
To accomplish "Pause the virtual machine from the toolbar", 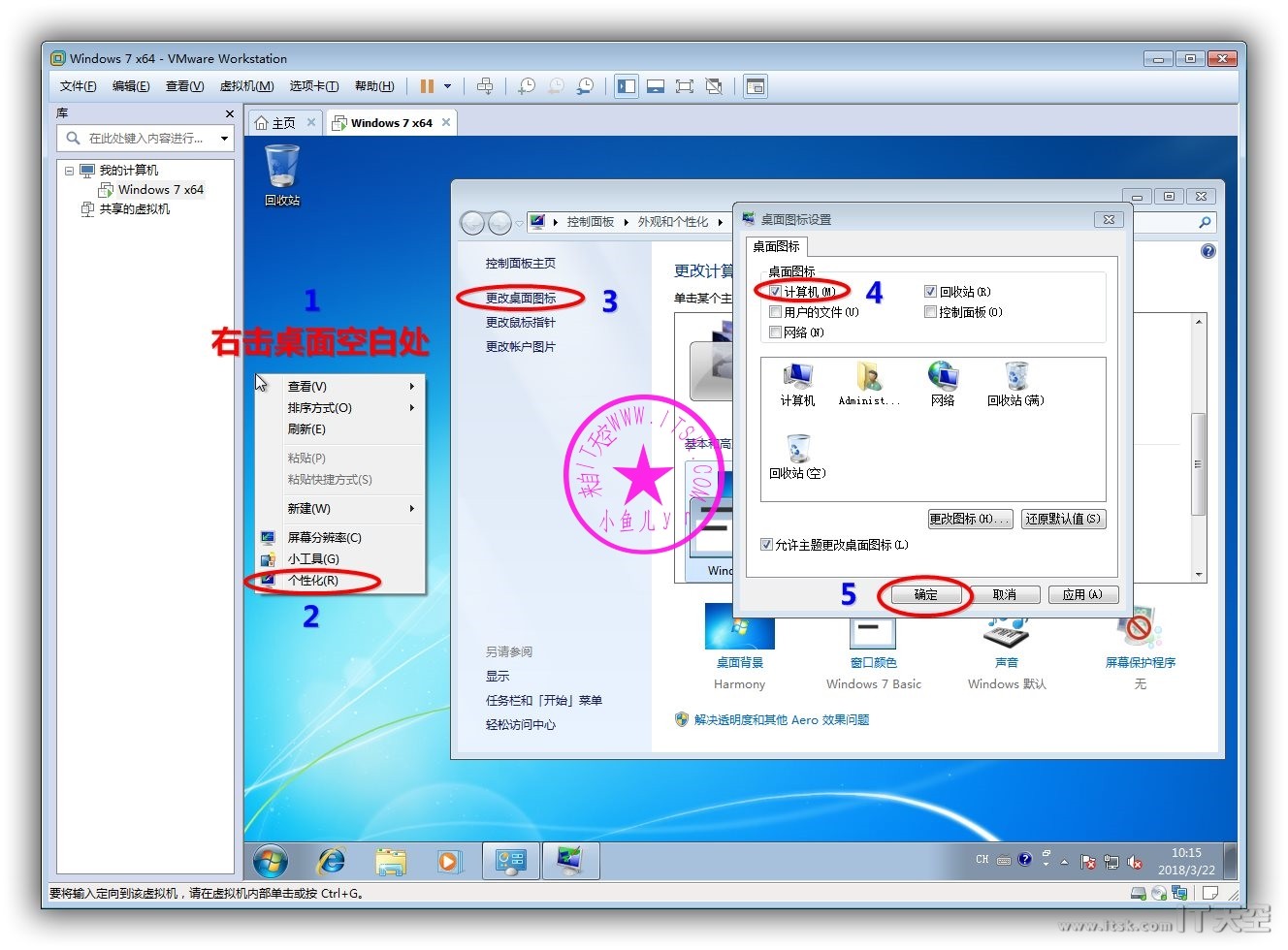I will (x=426, y=86).
